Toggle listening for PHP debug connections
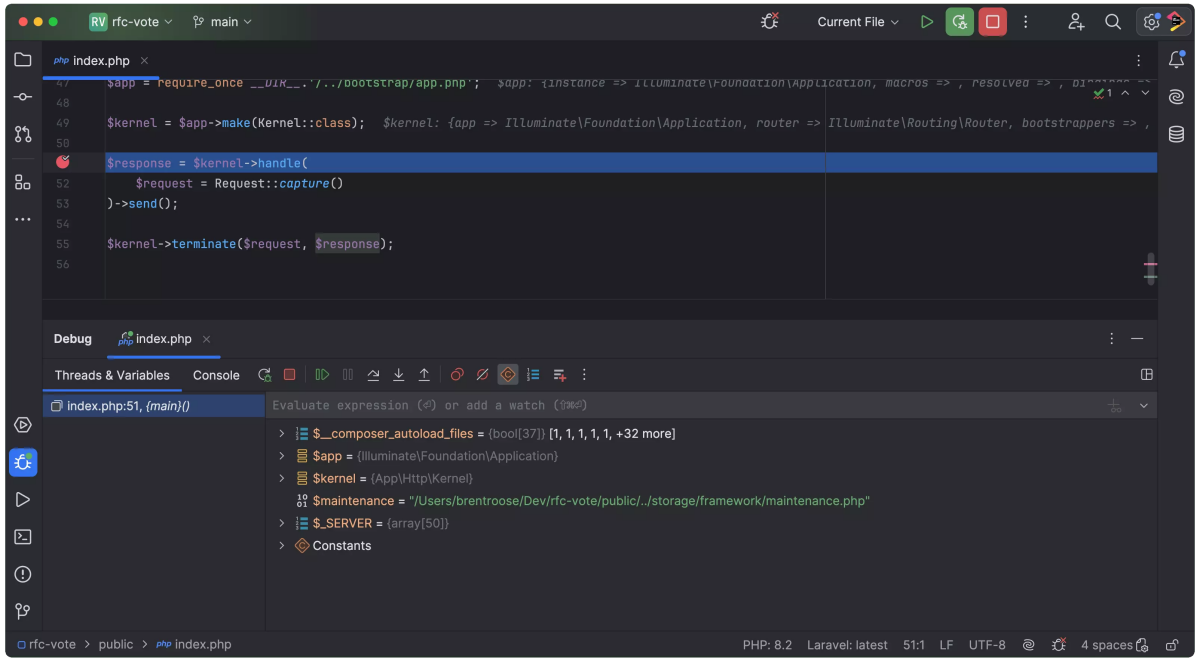The width and height of the screenshot is (1200, 662). pyautogui.click(x=769, y=21)
